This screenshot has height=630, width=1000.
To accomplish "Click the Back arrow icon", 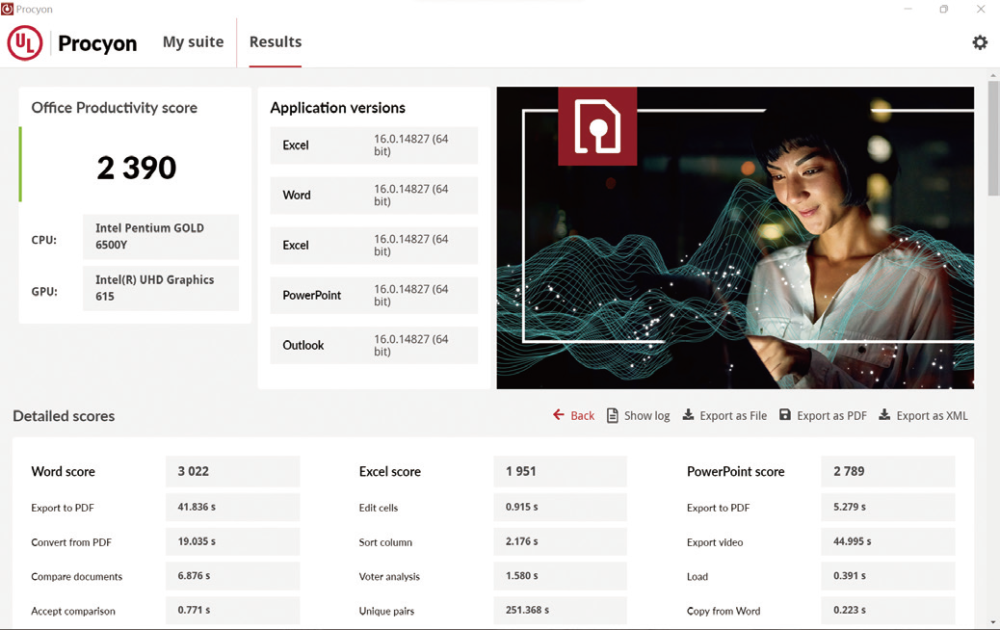I will click(x=559, y=415).
